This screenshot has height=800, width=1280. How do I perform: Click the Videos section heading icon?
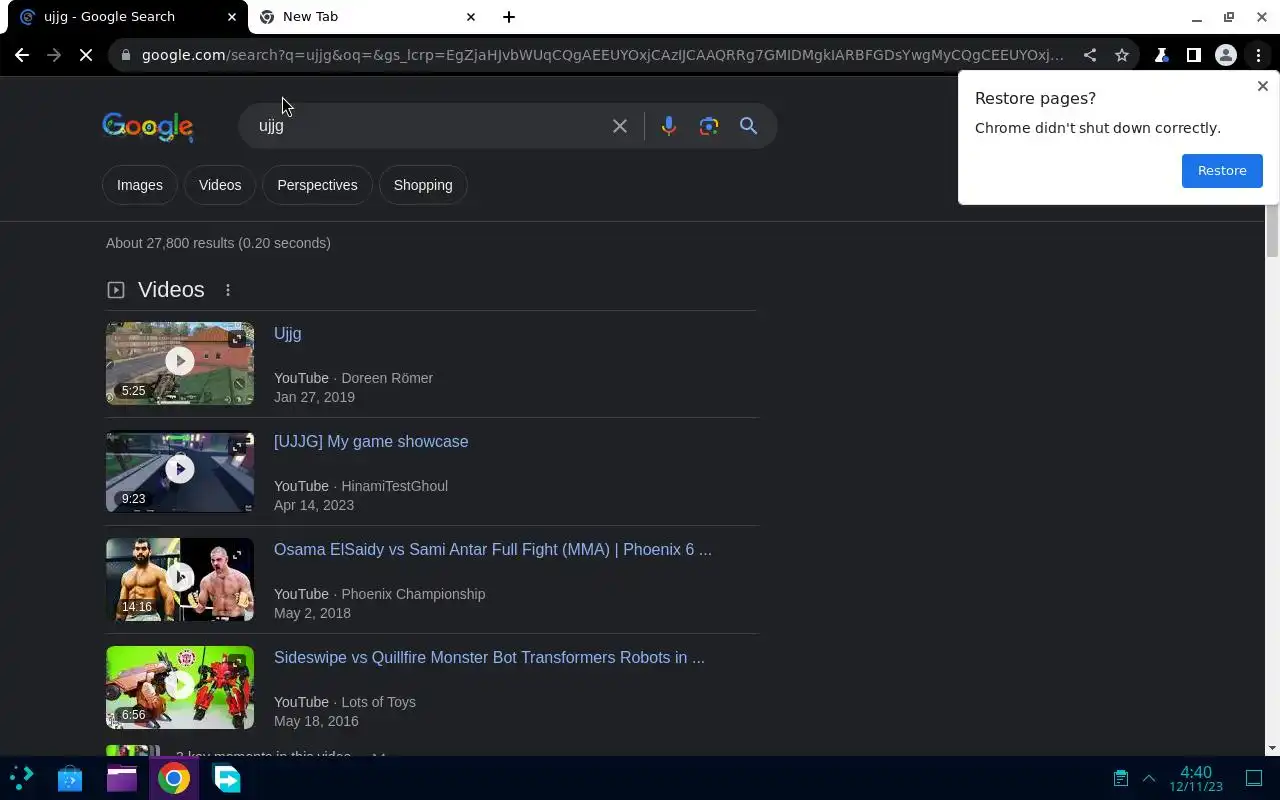pos(116,290)
